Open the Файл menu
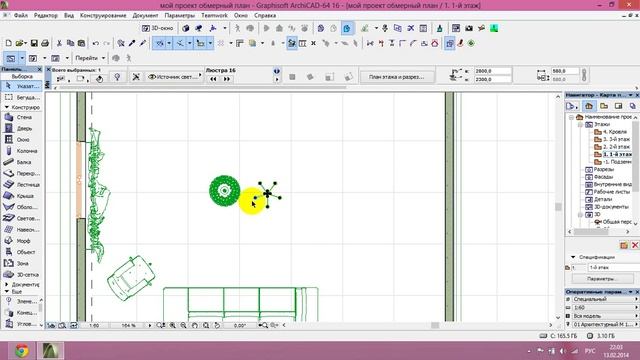Image resolution: width=640 pixels, height=360 pixels. [x=21, y=16]
